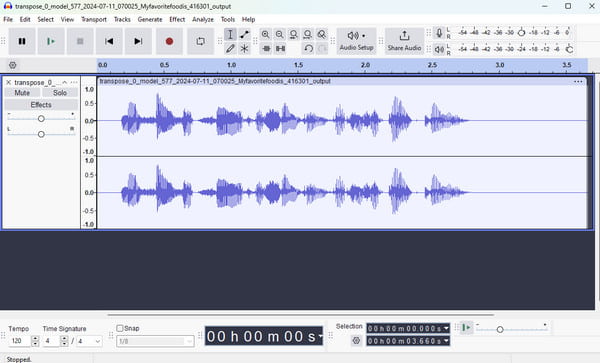
Task: Click the Redo arrow icon
Action: 323,49
